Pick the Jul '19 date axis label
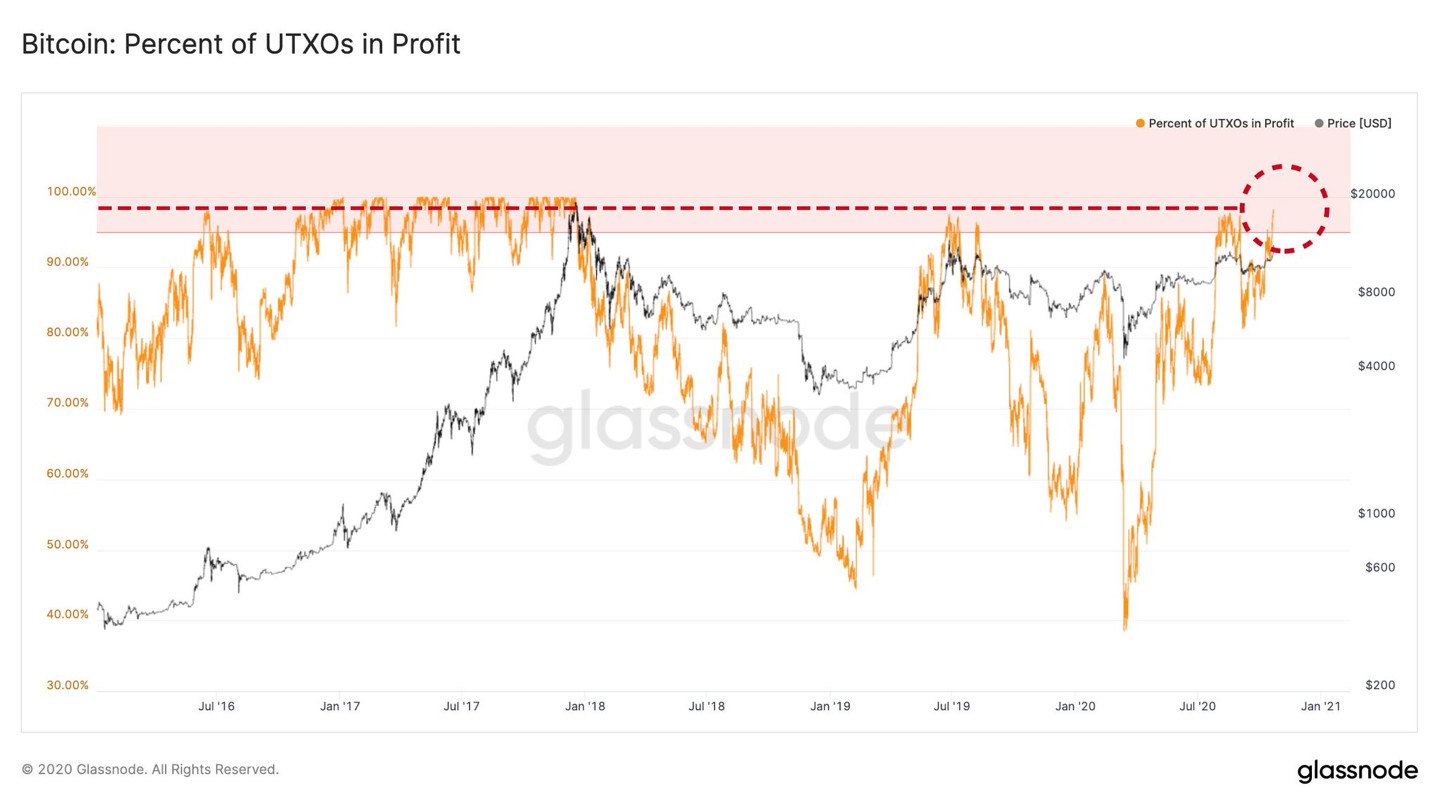Image resolution: width=1440 pixels, height=807 pixels. pyautogui.click(x=952, y=707)
